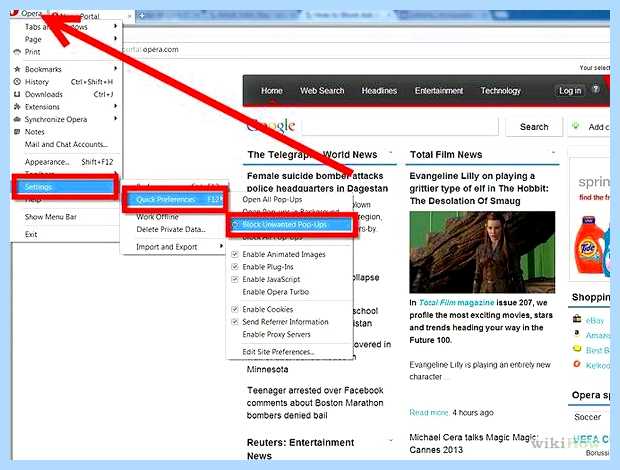Open Entertainment portal tab
Screen dimensions: 620x470
coord(439,91)
